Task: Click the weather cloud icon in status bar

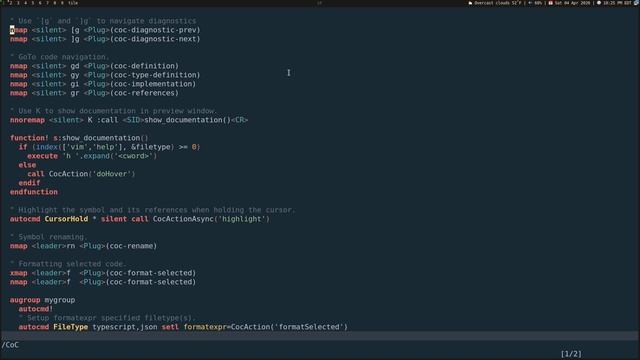Action: (x=471, y=3)
